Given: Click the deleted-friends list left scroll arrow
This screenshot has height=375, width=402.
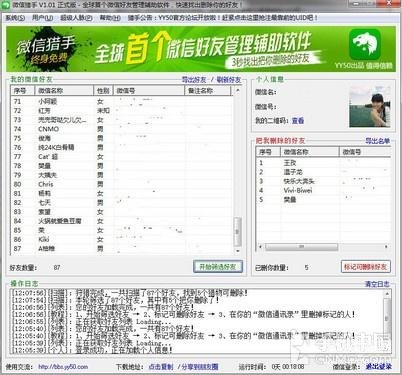Looking at the screenshot, I should pos(261,247).
